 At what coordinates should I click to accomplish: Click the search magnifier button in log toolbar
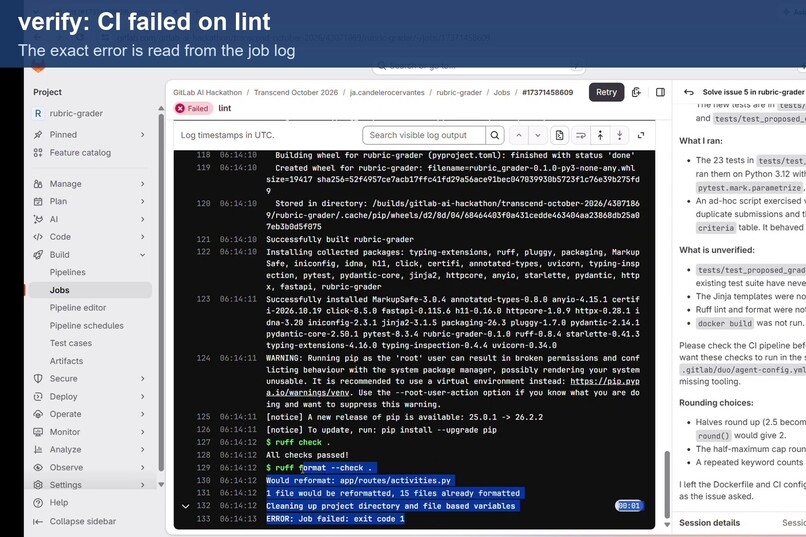pos(494,135)
